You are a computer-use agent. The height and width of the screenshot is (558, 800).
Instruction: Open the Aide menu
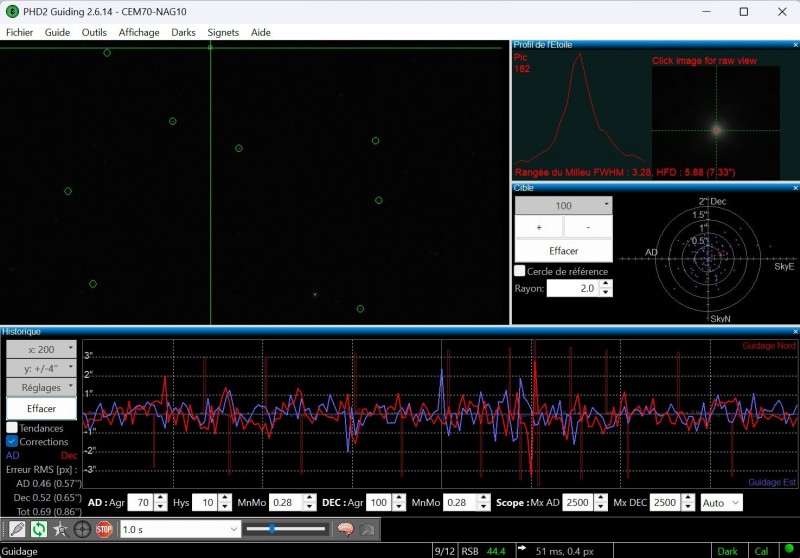point(261,32)
